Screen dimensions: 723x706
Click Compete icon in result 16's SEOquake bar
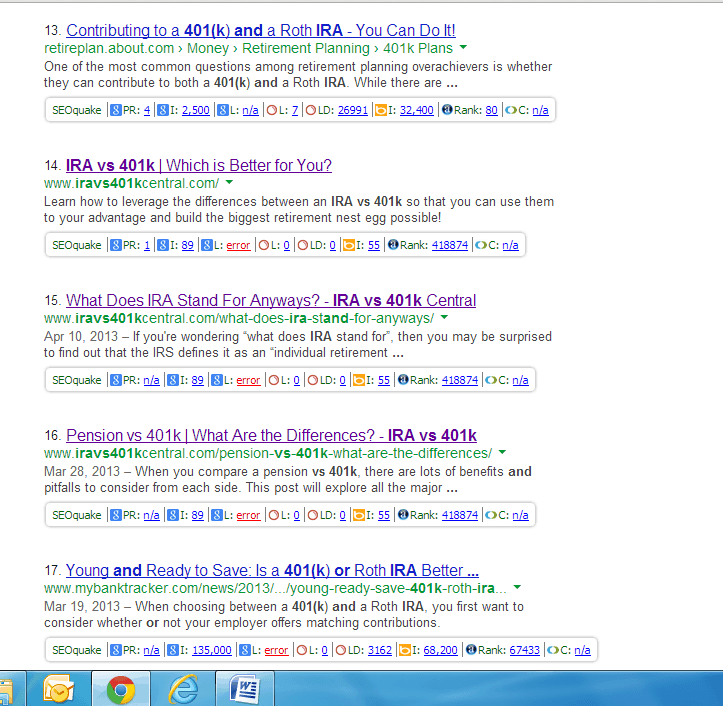[490, 515]
